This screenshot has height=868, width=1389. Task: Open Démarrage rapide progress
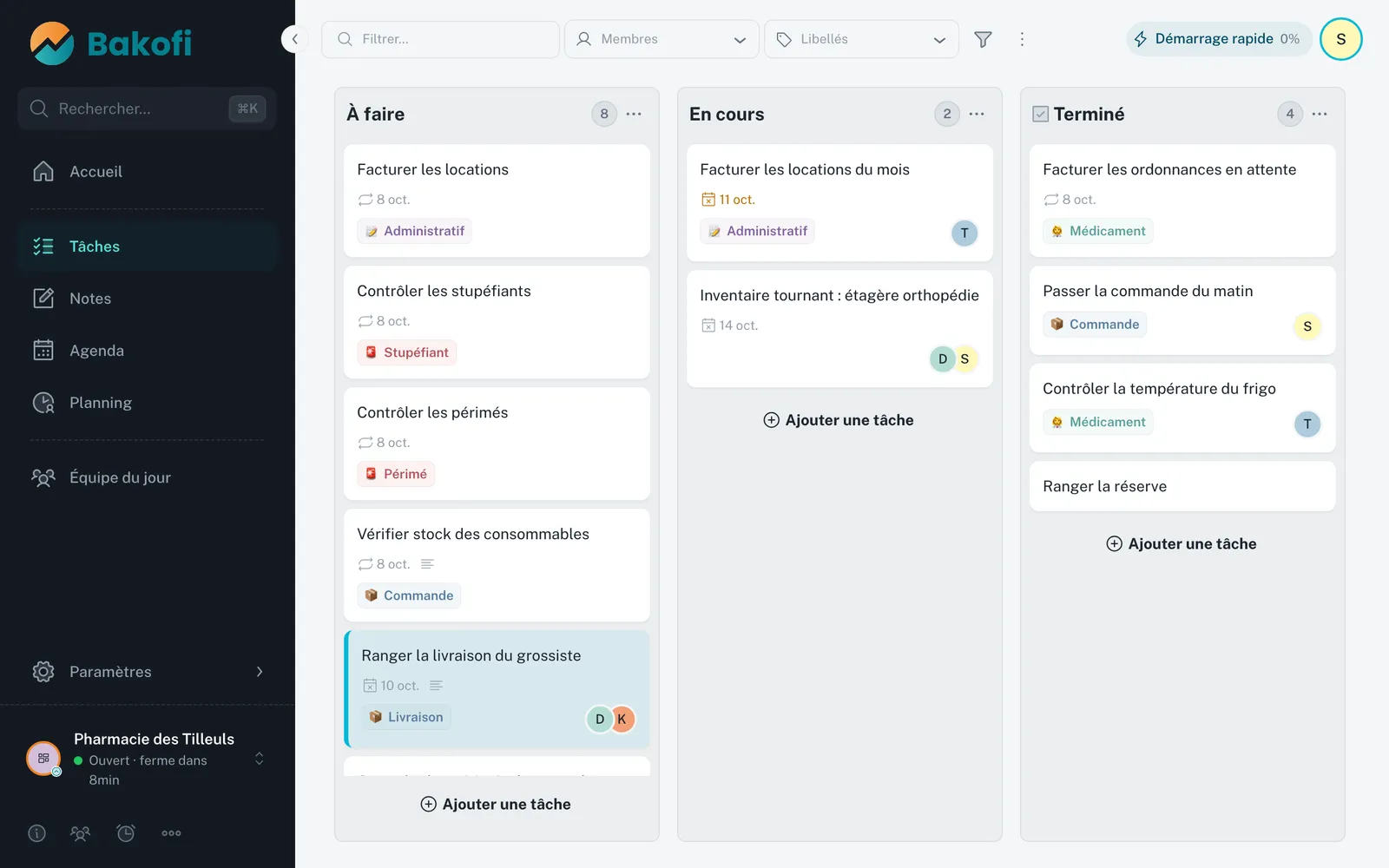tap(1219, 39)
